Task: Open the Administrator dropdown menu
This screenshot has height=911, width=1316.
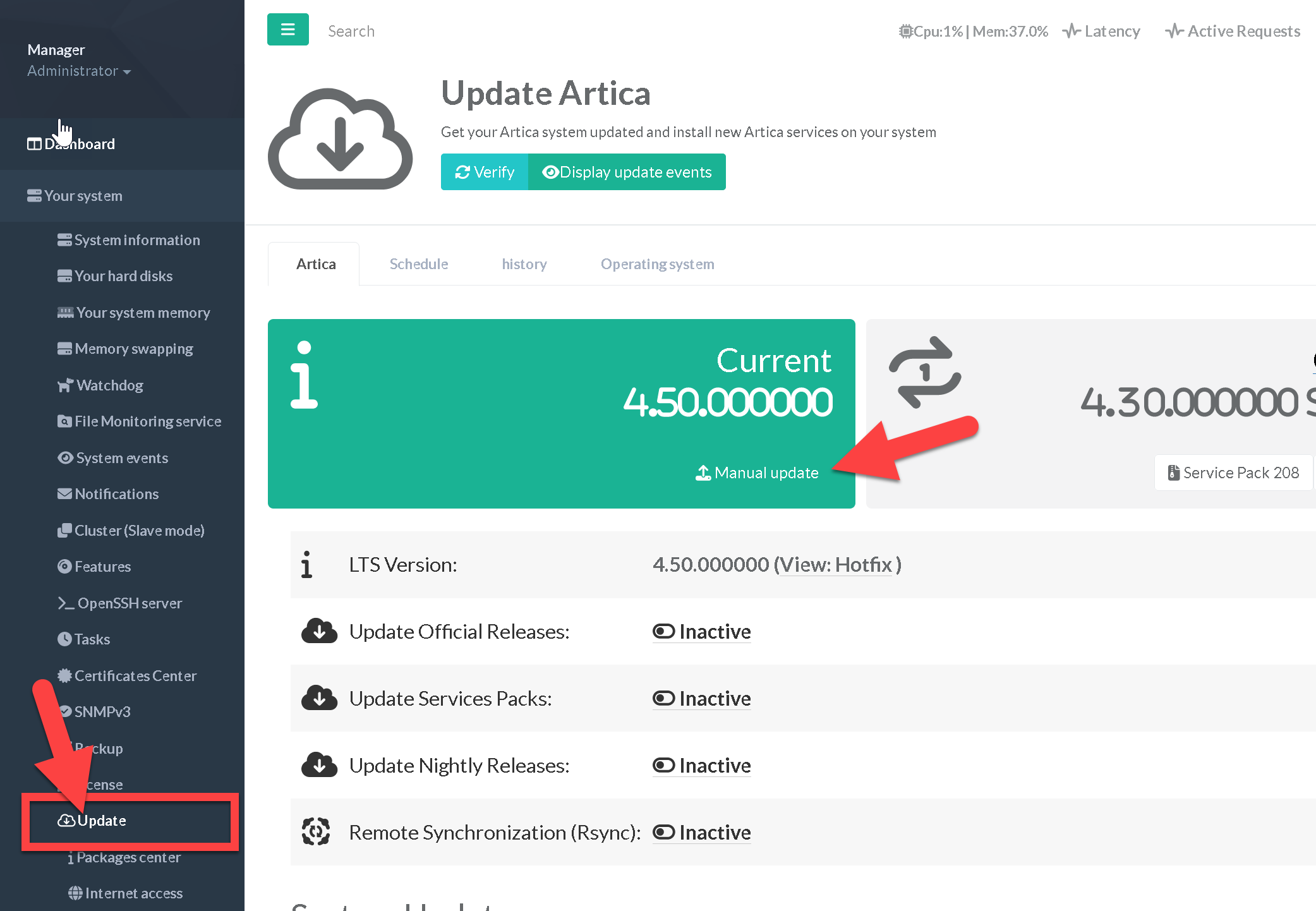Action: pos(79,71)
